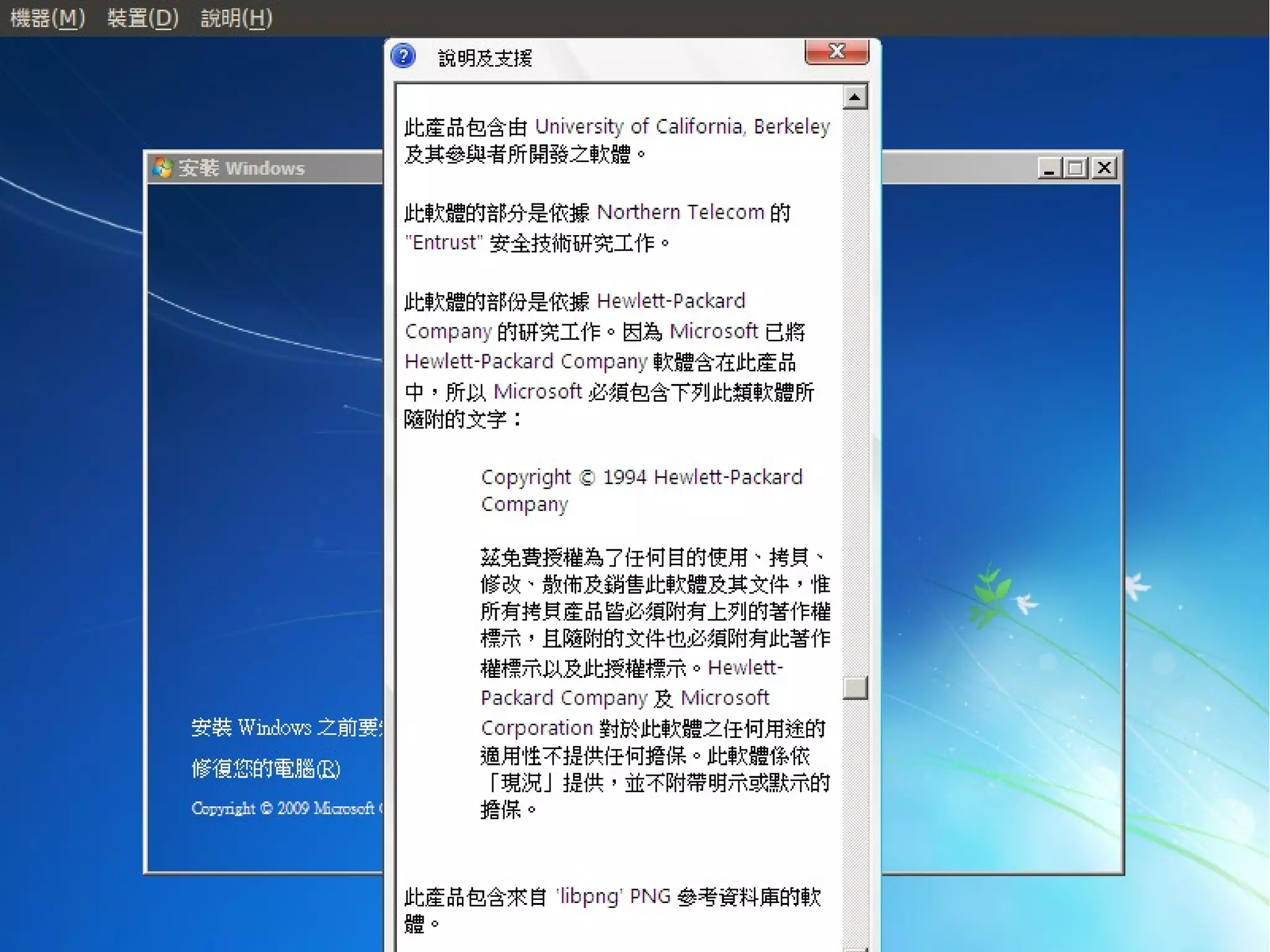Open the 機器(M) menu
The height and width of the screenshot is (952, 1270).
[x=47, y=18]
